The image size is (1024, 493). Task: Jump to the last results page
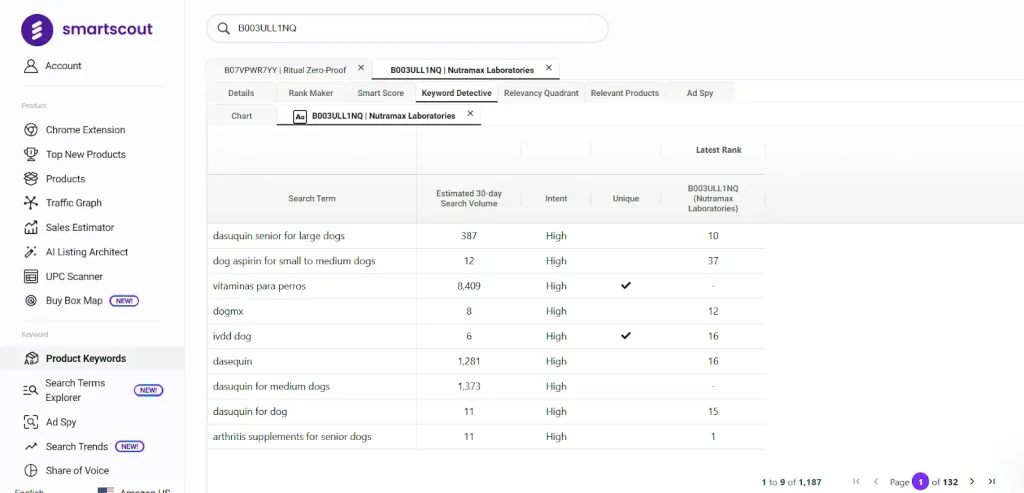pyautogui.click(x=991, y=482)
